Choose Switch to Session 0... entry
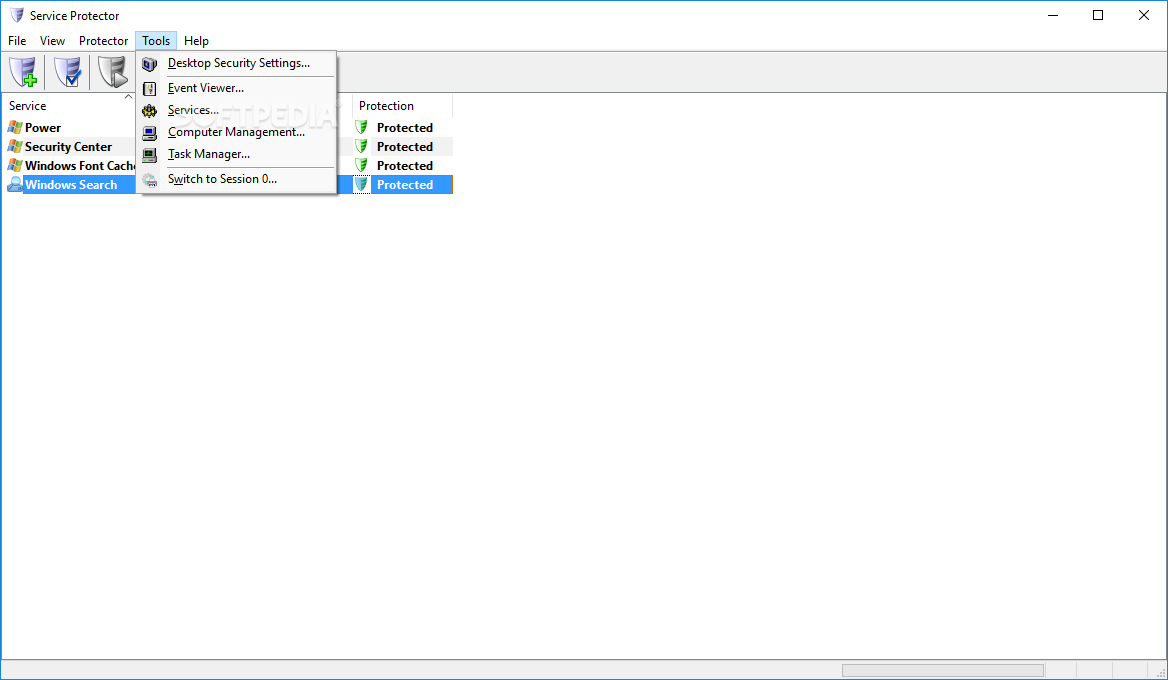This screenshot has width=1168, height=680. click(236, 179)
